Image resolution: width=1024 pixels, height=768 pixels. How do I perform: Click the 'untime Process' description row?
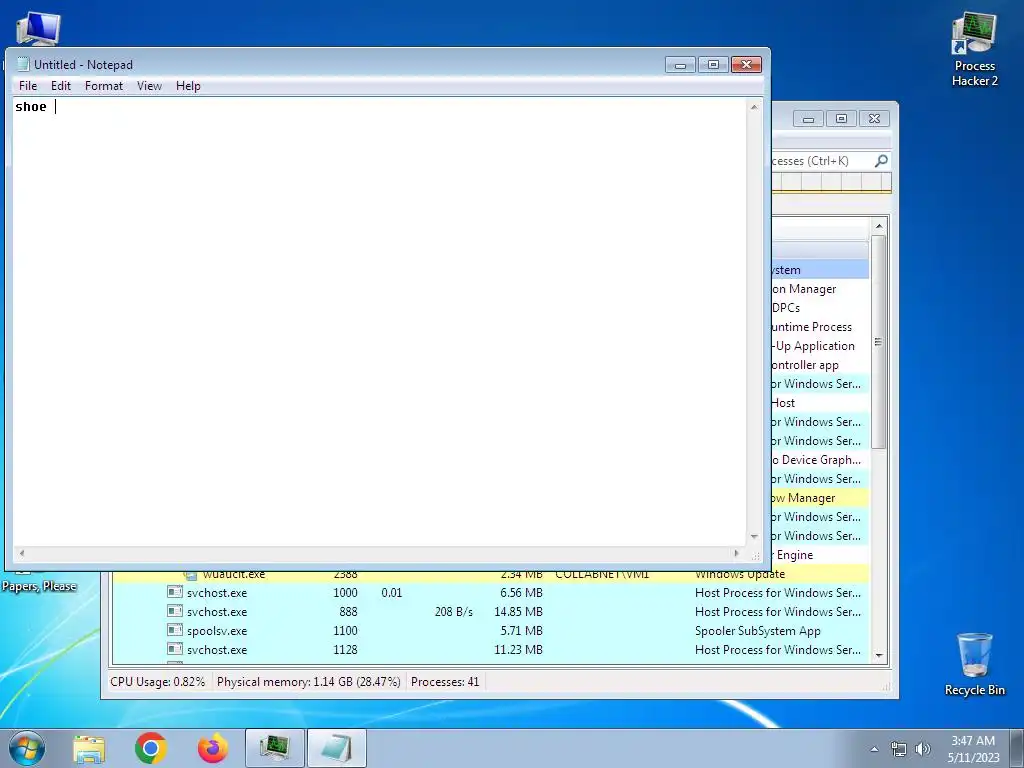tap(820, 327)
